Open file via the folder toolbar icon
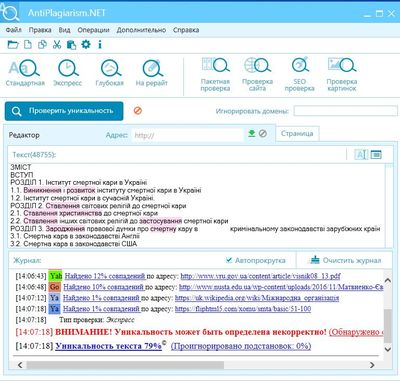This screenshot has height=381, width=400. coord(13,44)
